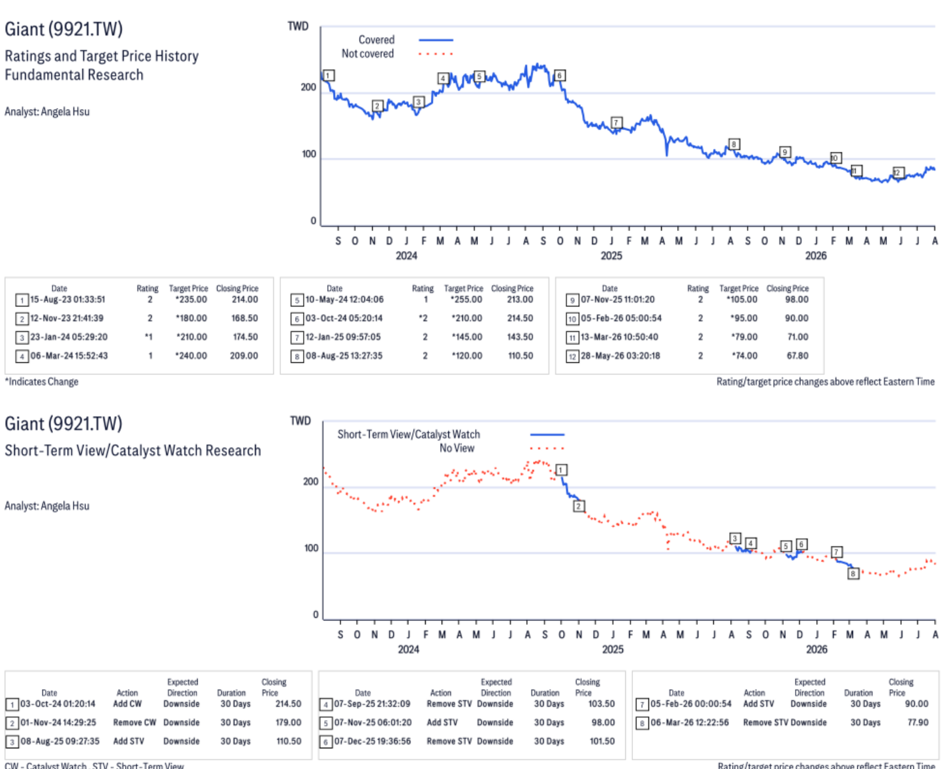Viewport: 942px width, 769px height.
Task: Select marker 3 on the Short-Term View chart
Action: coord(735,538)
